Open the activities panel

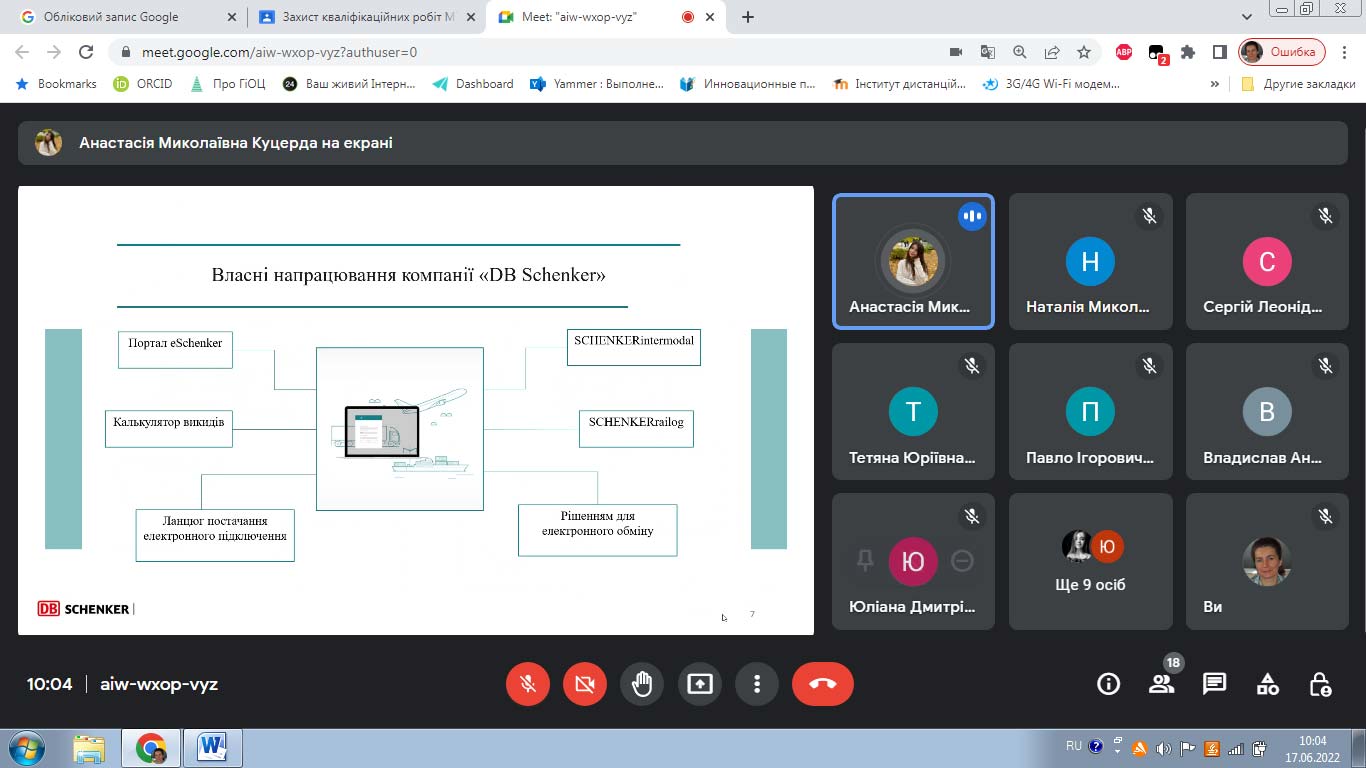tap(1267, 684)
